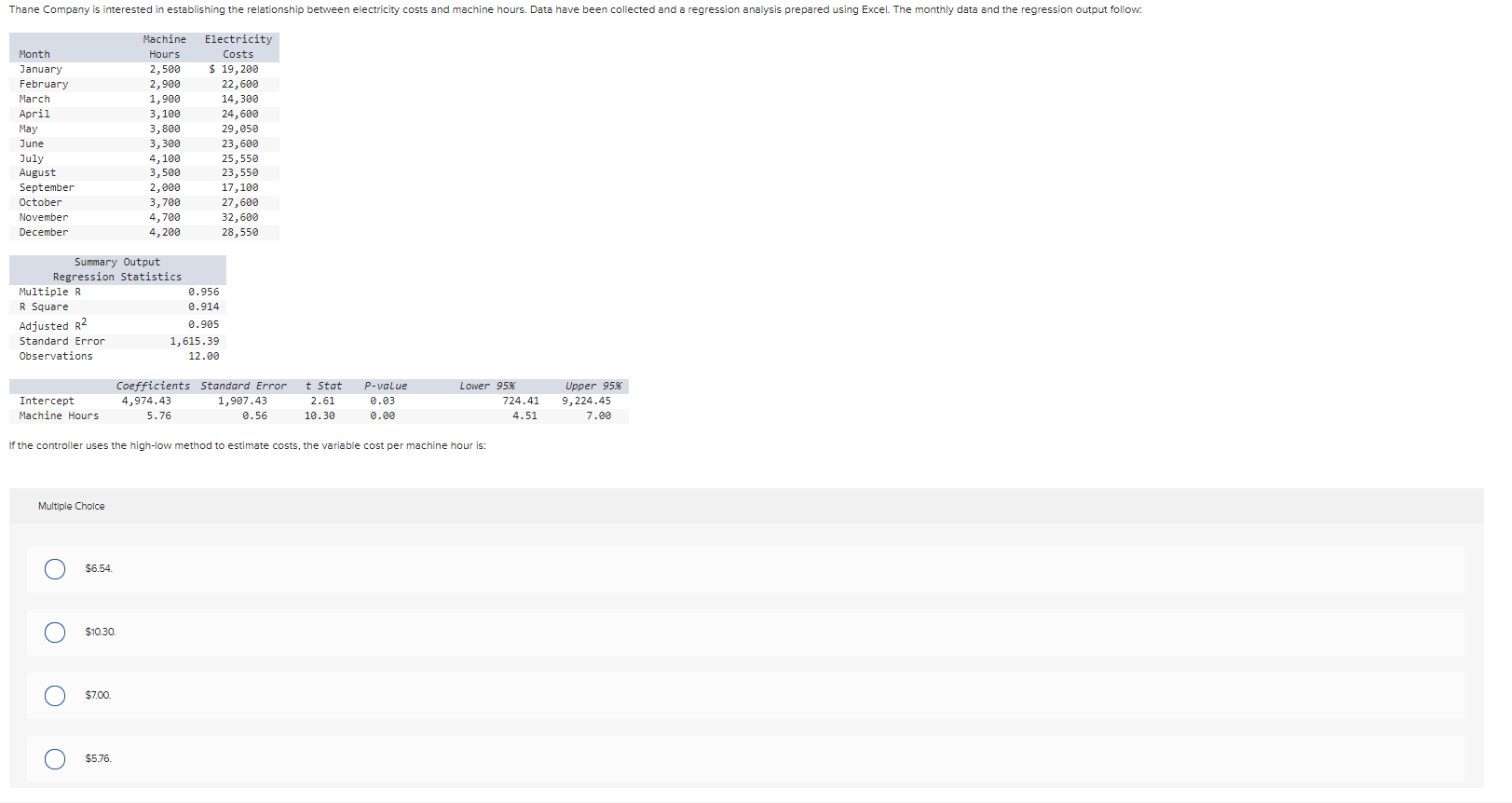
Task: Click January's $ 19,200 electricity cost
Action: 234,70
